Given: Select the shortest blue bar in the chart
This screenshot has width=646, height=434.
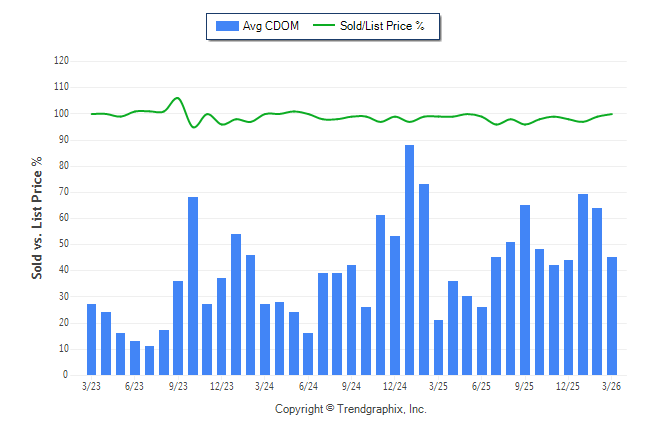Looking at the screenshot, I should pos(150,360).
